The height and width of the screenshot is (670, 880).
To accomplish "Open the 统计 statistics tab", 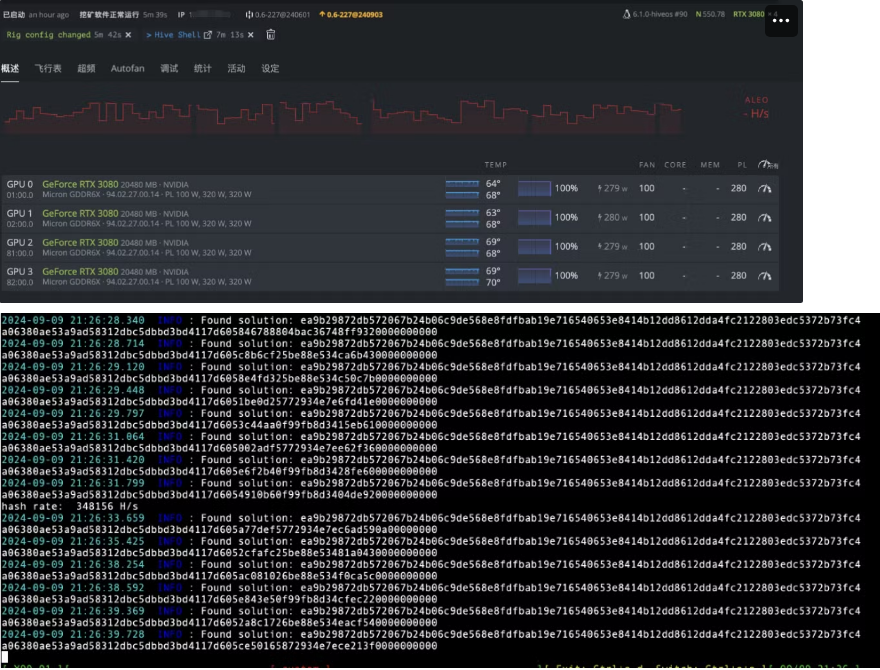I will 202,69.
